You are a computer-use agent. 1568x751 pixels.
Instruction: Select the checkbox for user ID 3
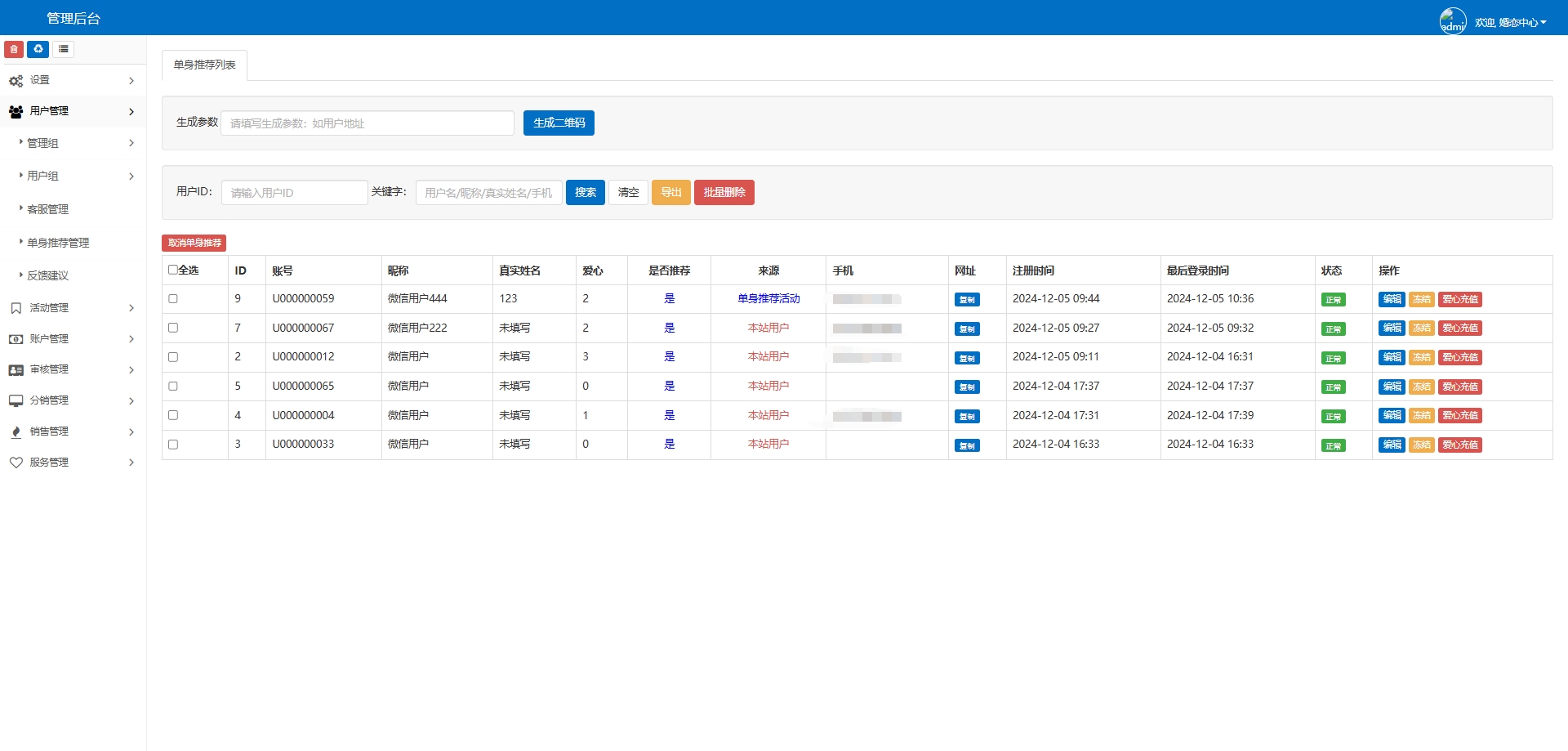click(x=173, y=445)
